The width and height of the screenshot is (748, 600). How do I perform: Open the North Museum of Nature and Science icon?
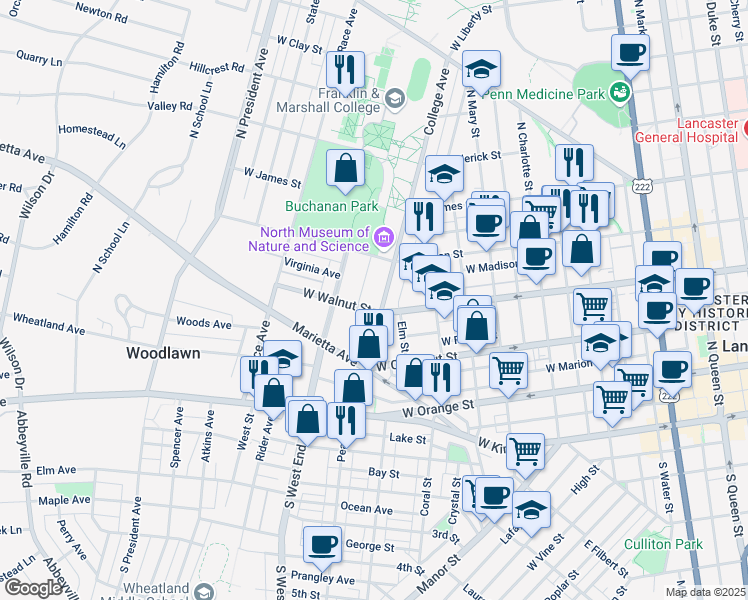[x=384, y=237]
